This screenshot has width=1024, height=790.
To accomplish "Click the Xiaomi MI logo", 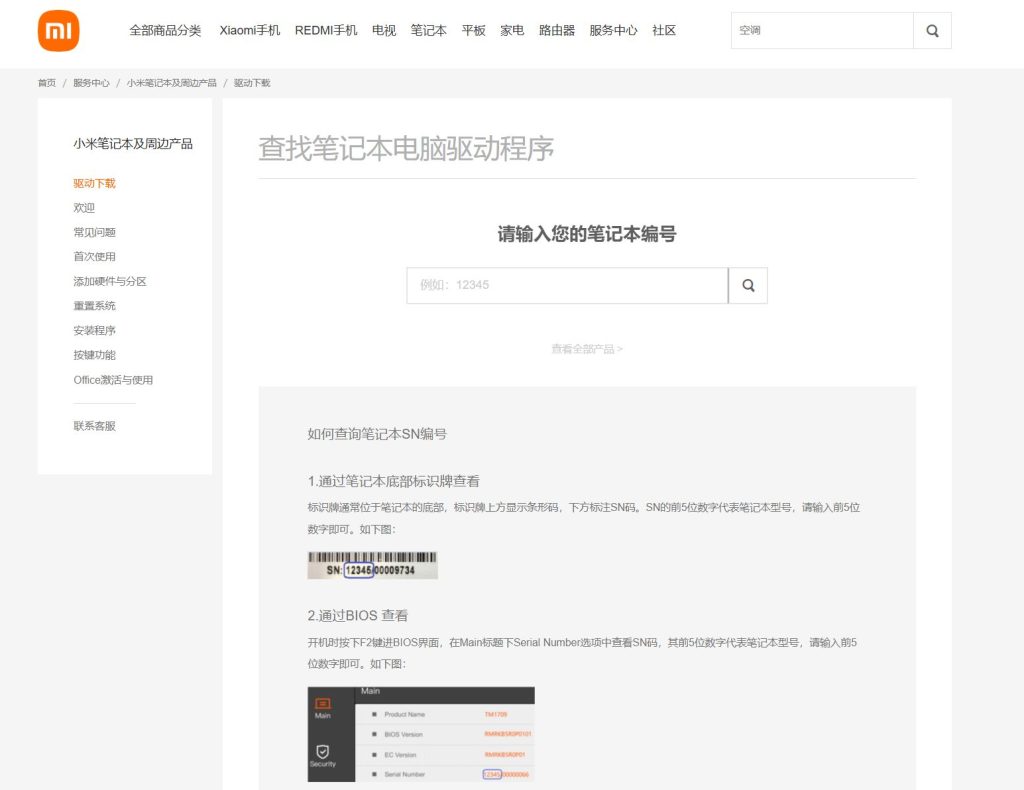I will [59, 31].
